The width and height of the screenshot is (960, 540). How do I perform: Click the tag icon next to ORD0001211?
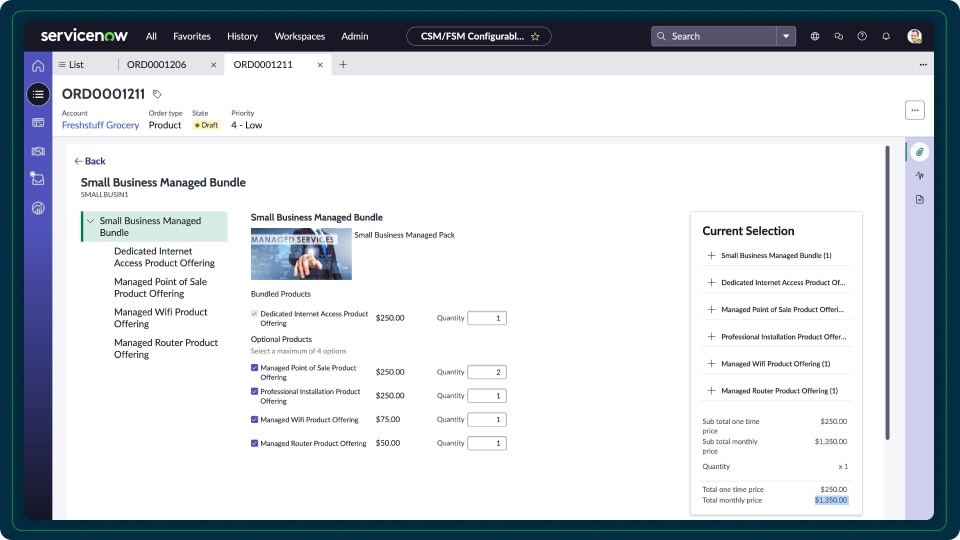[157, 94]
